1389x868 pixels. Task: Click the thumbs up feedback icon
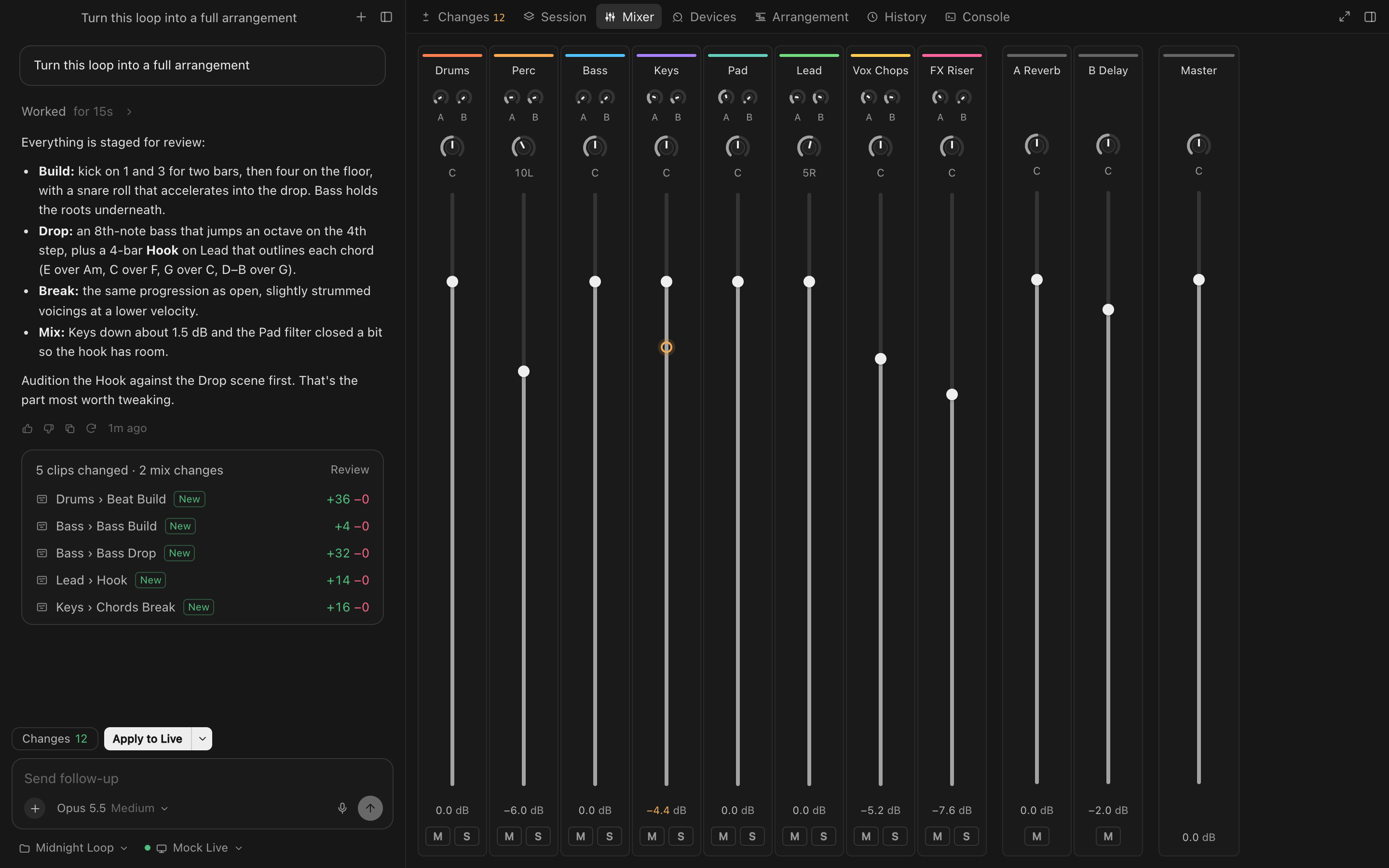[x=27, y=428]
